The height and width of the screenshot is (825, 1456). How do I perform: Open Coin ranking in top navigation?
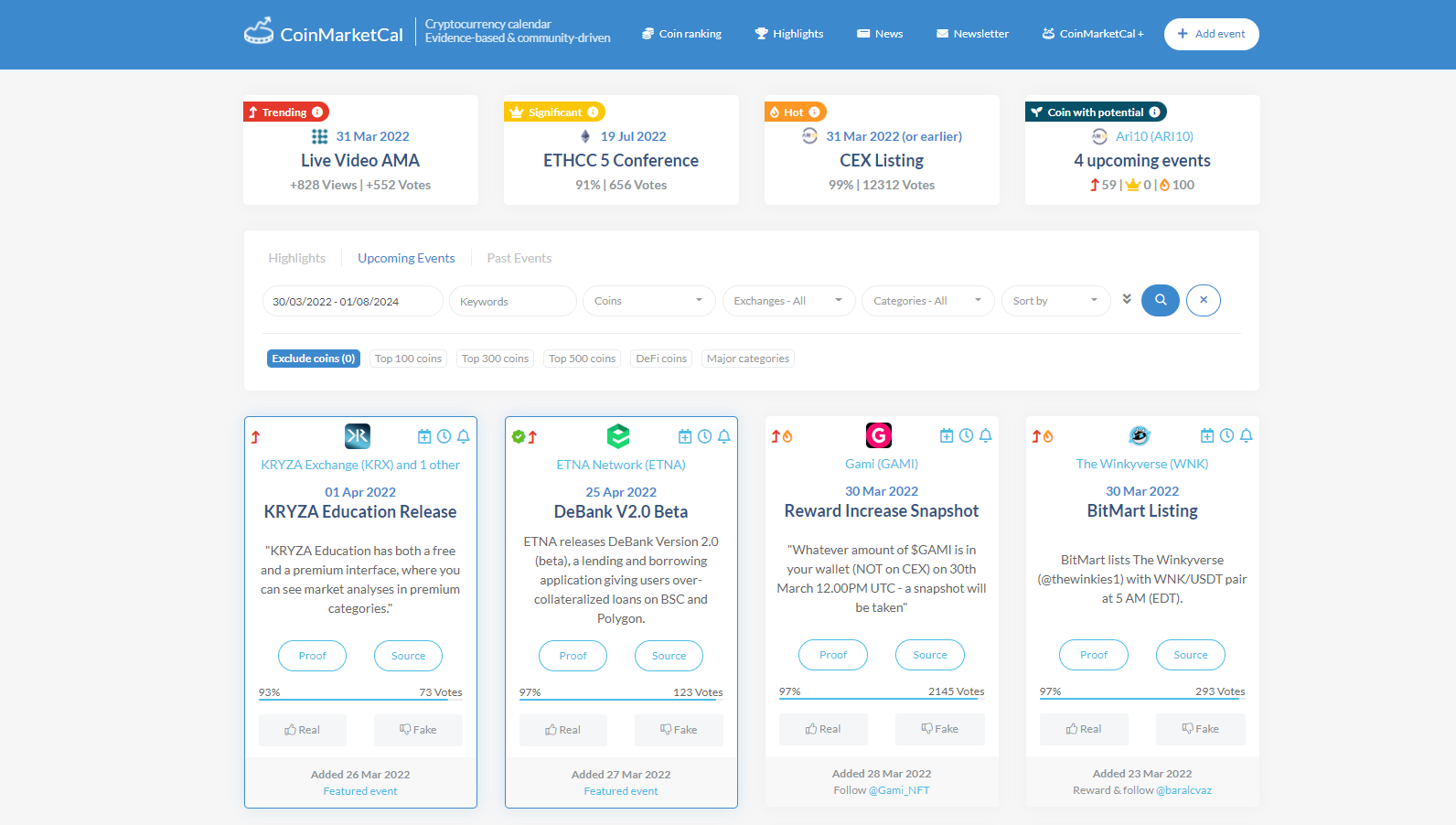tap(681, 34)
